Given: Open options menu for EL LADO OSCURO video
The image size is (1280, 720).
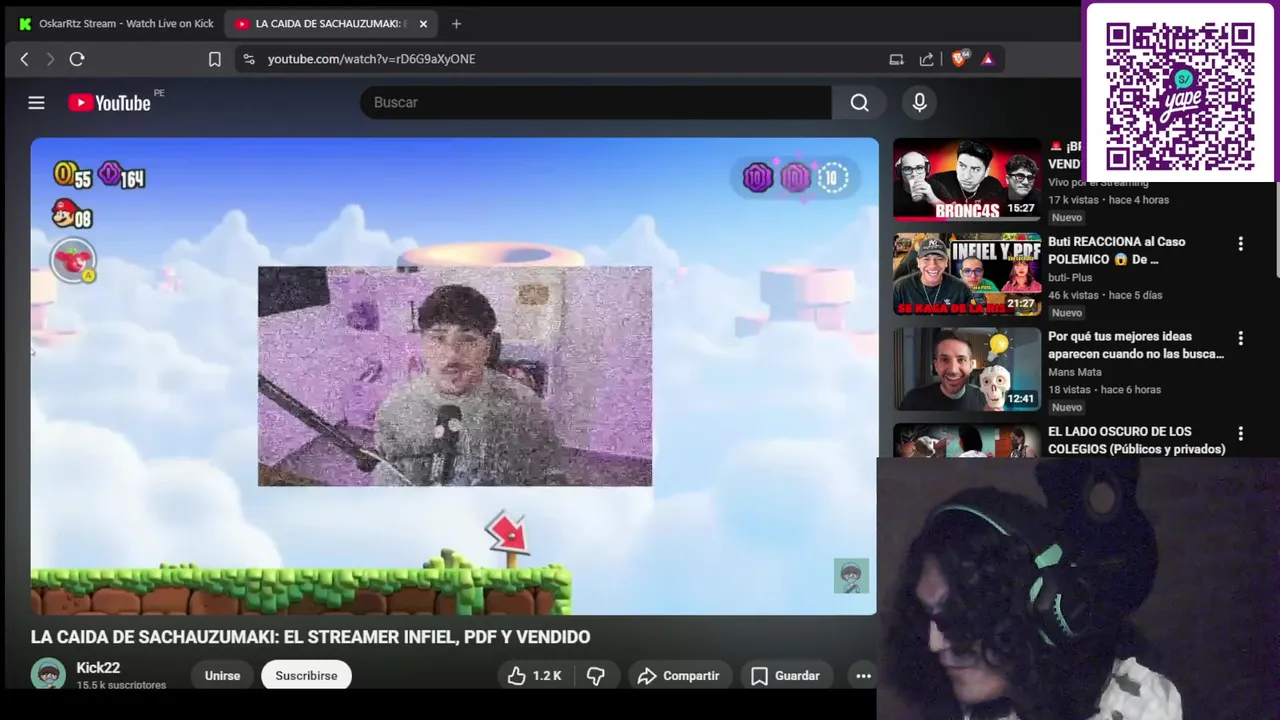Looking at the screenshot, I should pos(1241,433).
